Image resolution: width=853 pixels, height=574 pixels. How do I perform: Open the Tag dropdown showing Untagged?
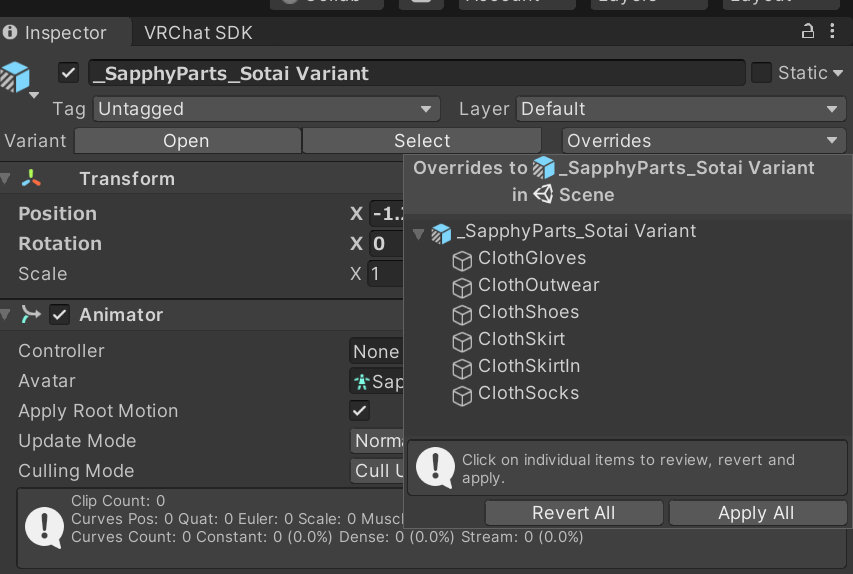[x=266, y=109]
